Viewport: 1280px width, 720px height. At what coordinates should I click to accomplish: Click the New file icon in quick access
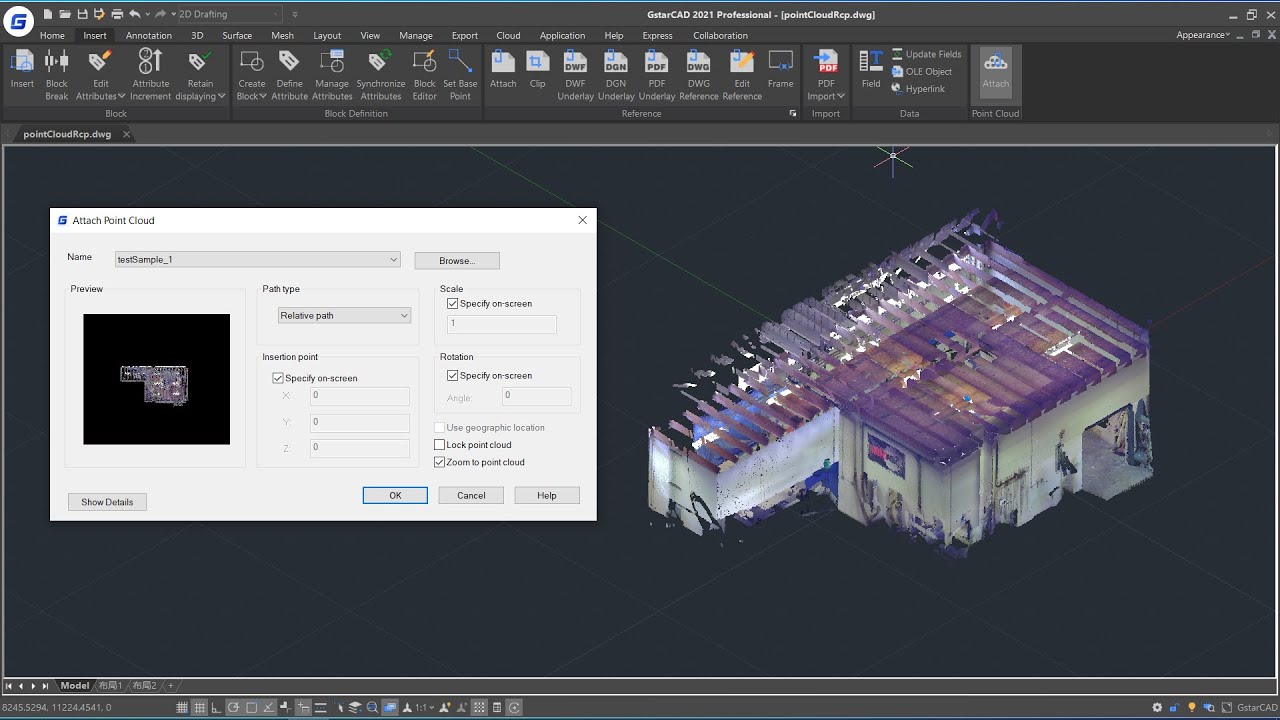pos(48,14)
